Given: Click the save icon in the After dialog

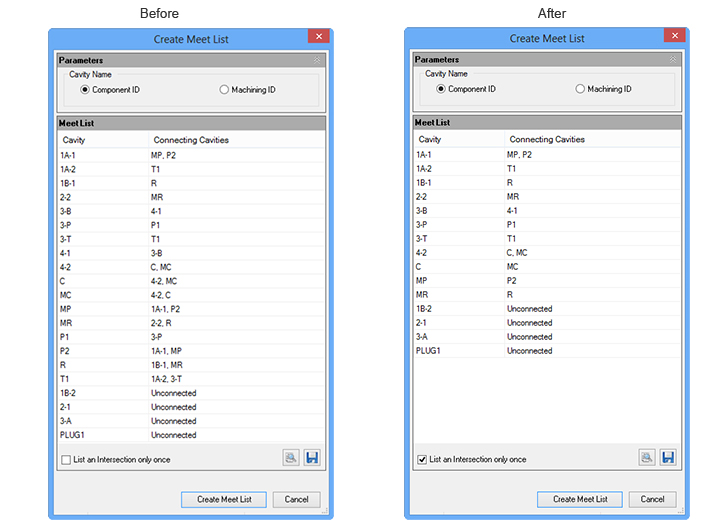Looking at the screenshot, I should pos(668,458).
